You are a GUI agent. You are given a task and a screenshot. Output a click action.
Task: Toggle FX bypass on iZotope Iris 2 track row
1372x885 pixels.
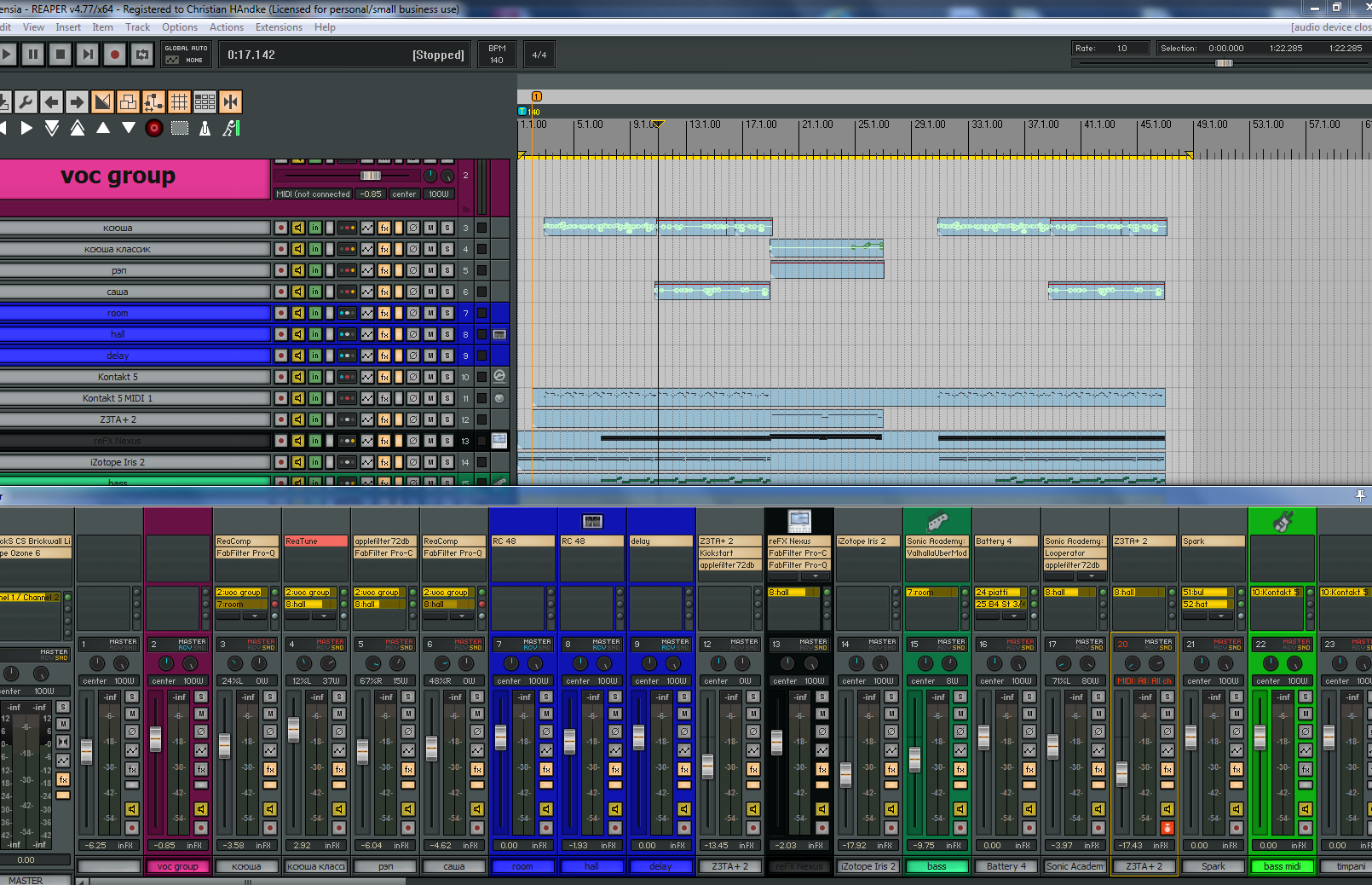[x=398, y=462]
